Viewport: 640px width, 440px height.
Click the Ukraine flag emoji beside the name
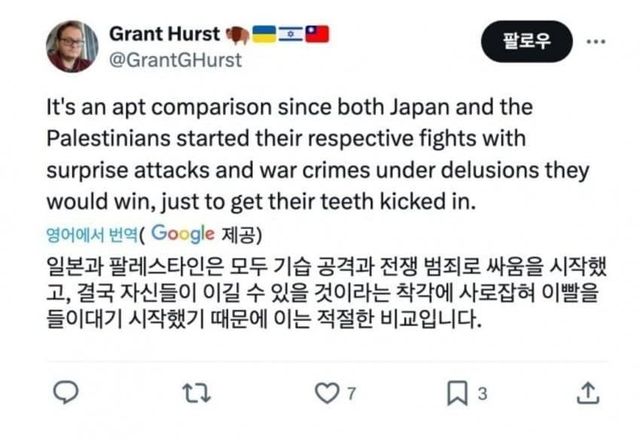click(x=265, y=33)
